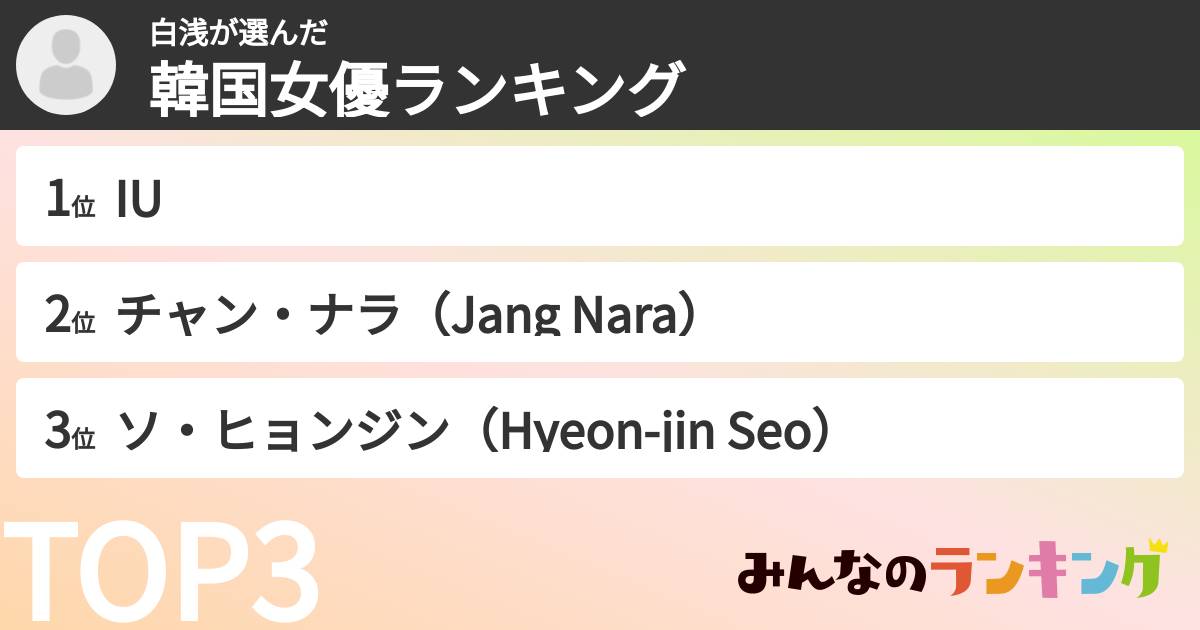Click the 2位 rank badge
Screen dimensions: 1200x630
[70, 317]
